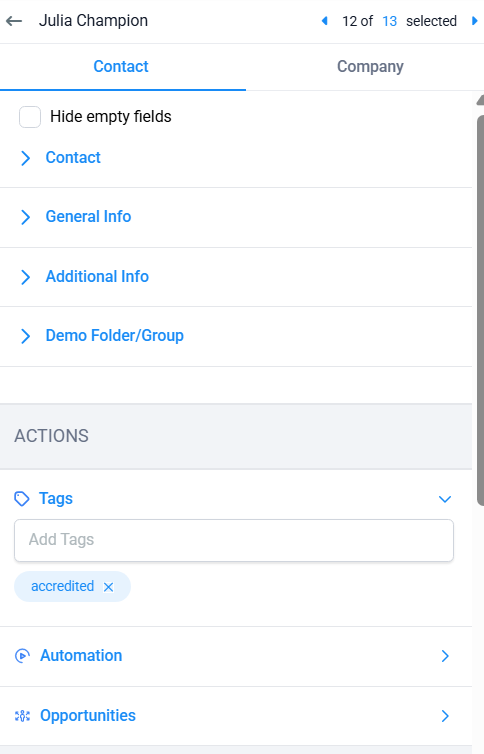Click the vertical scrollbar thumb
This screenshot has width=484, height=754.
pyautogui.click(x=480, y=310)
